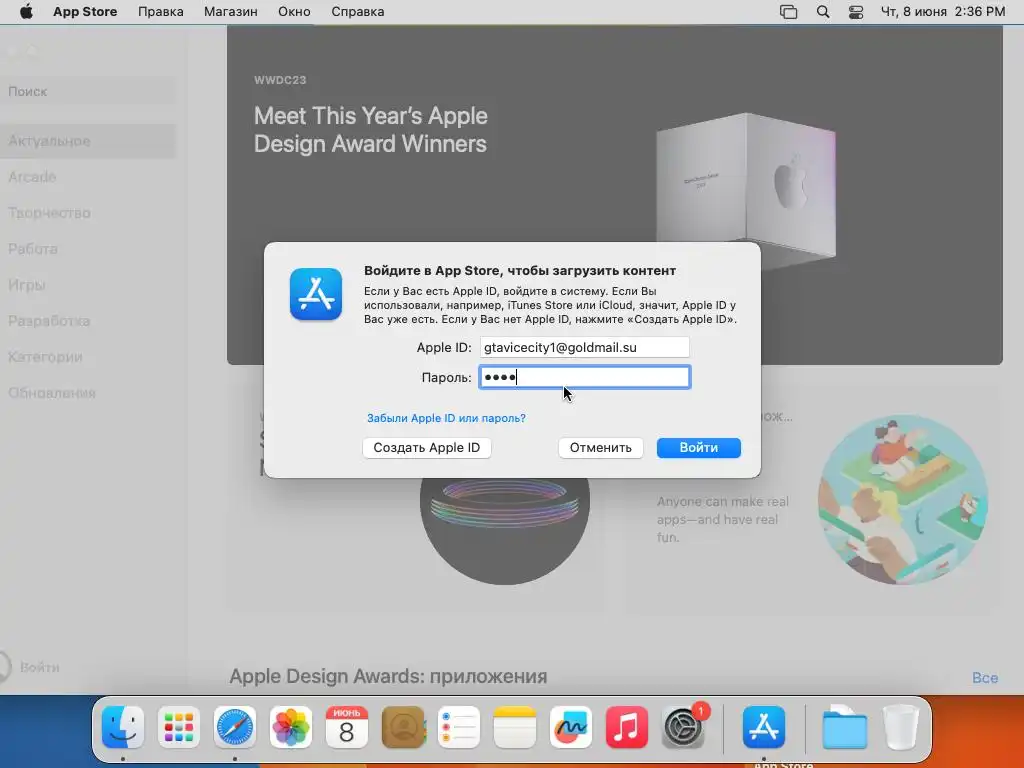Click the Отменить button
Image resolution: width=1024 pixels, height=768 pixels.
coord(601,447)
